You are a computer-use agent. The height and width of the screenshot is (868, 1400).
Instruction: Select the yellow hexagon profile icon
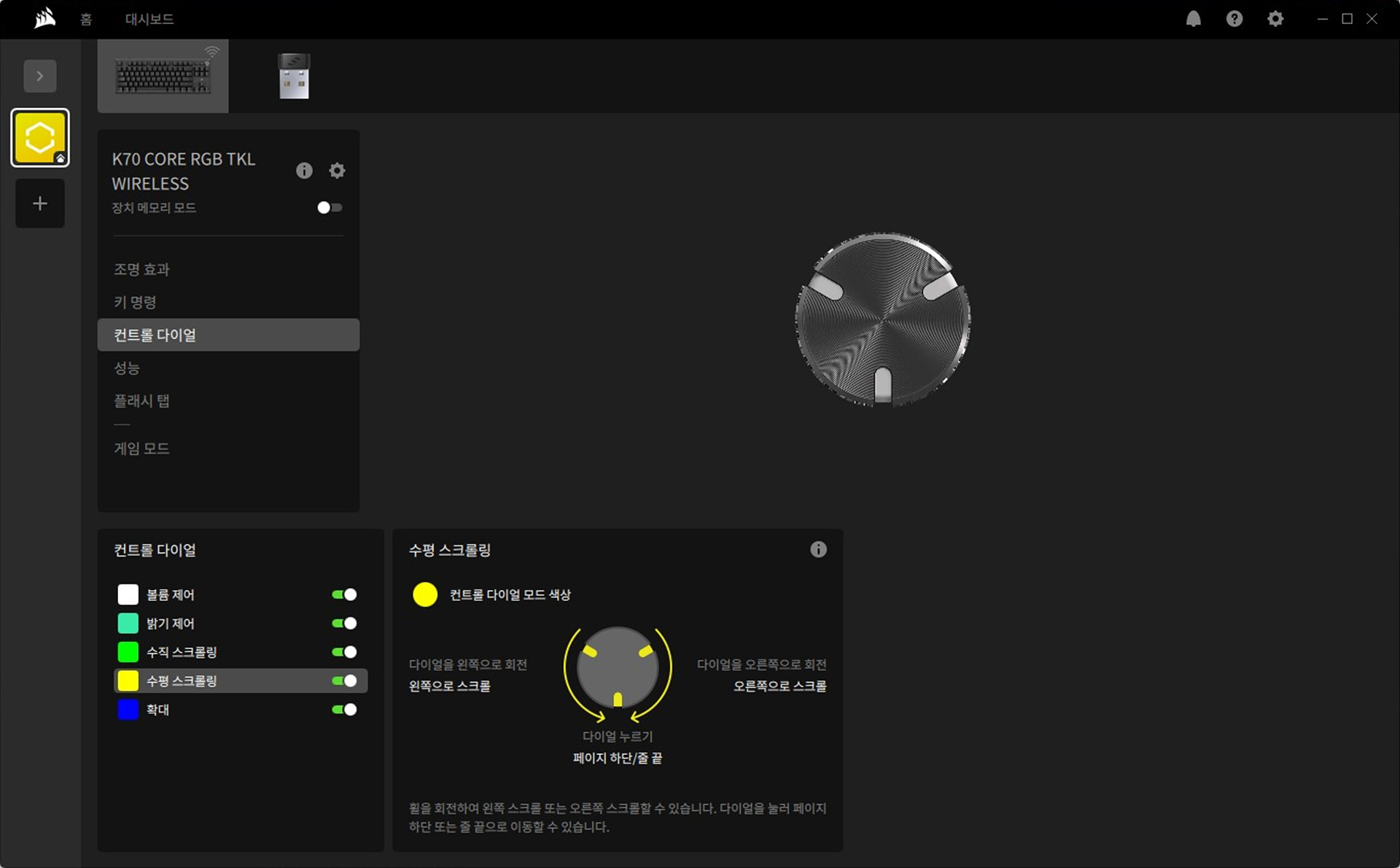[40, 138]
